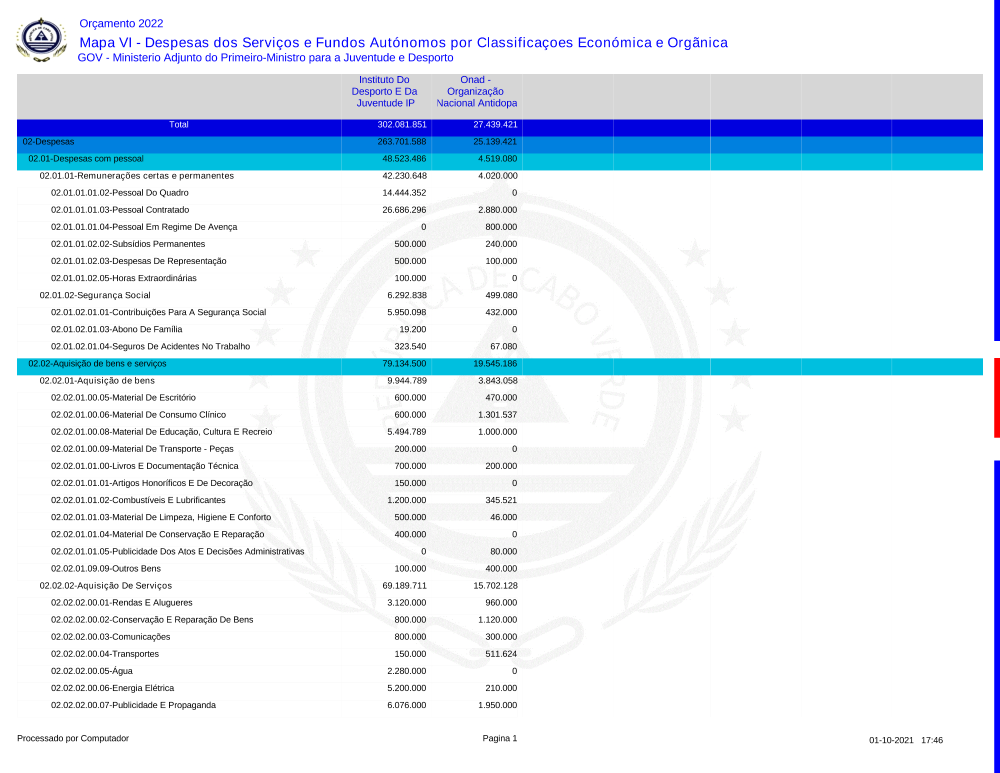Click the red marker on right edge
The width and height of the screenshot is (1000, 773).
point(996,397)
